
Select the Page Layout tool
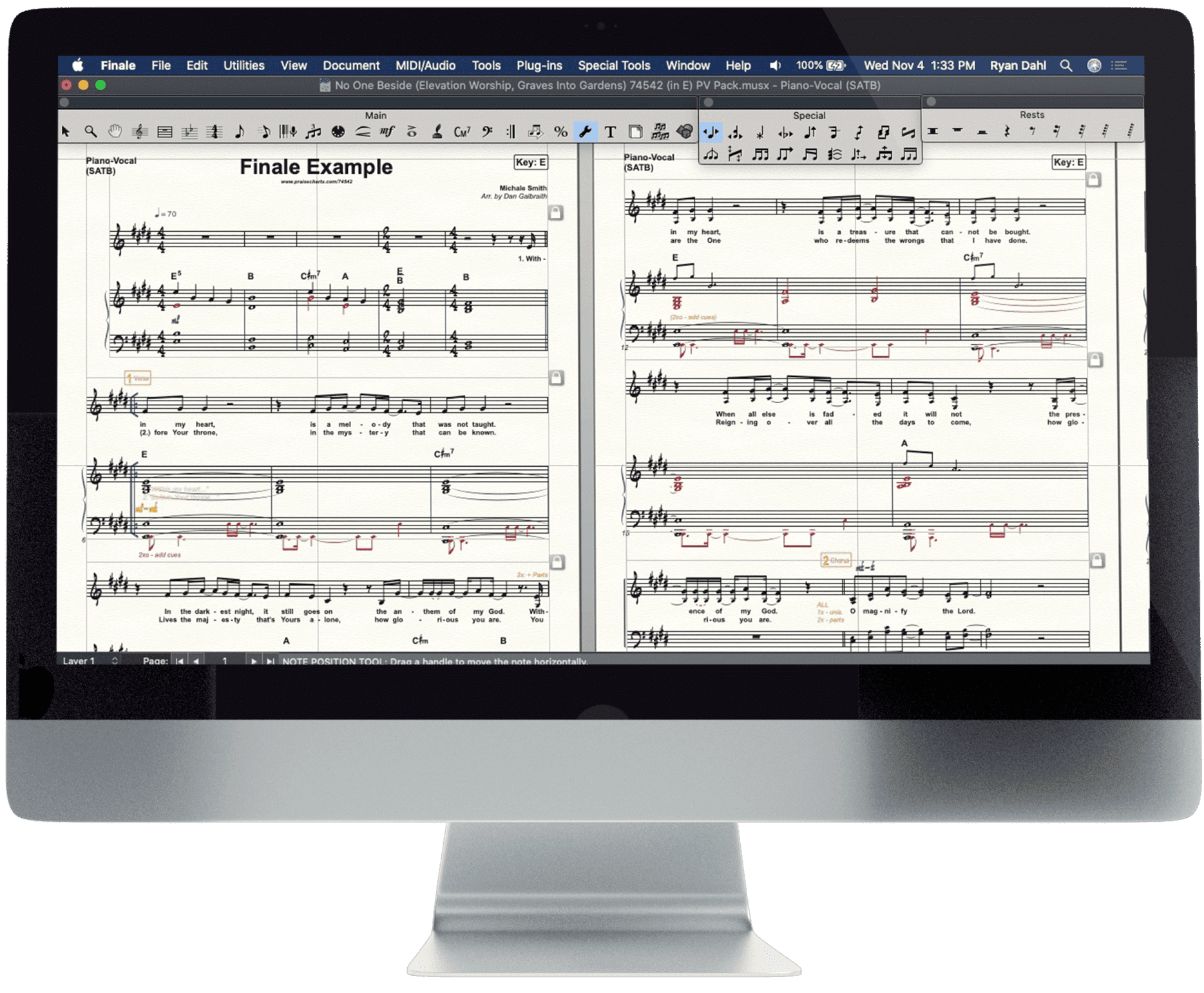[x=635, y=132]
